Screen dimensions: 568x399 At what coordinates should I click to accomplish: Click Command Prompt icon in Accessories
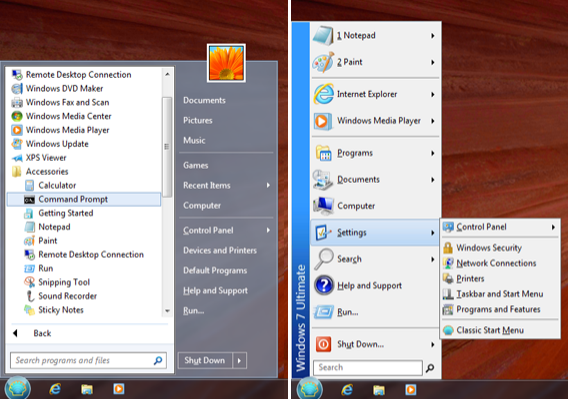(x=29, y=199)
